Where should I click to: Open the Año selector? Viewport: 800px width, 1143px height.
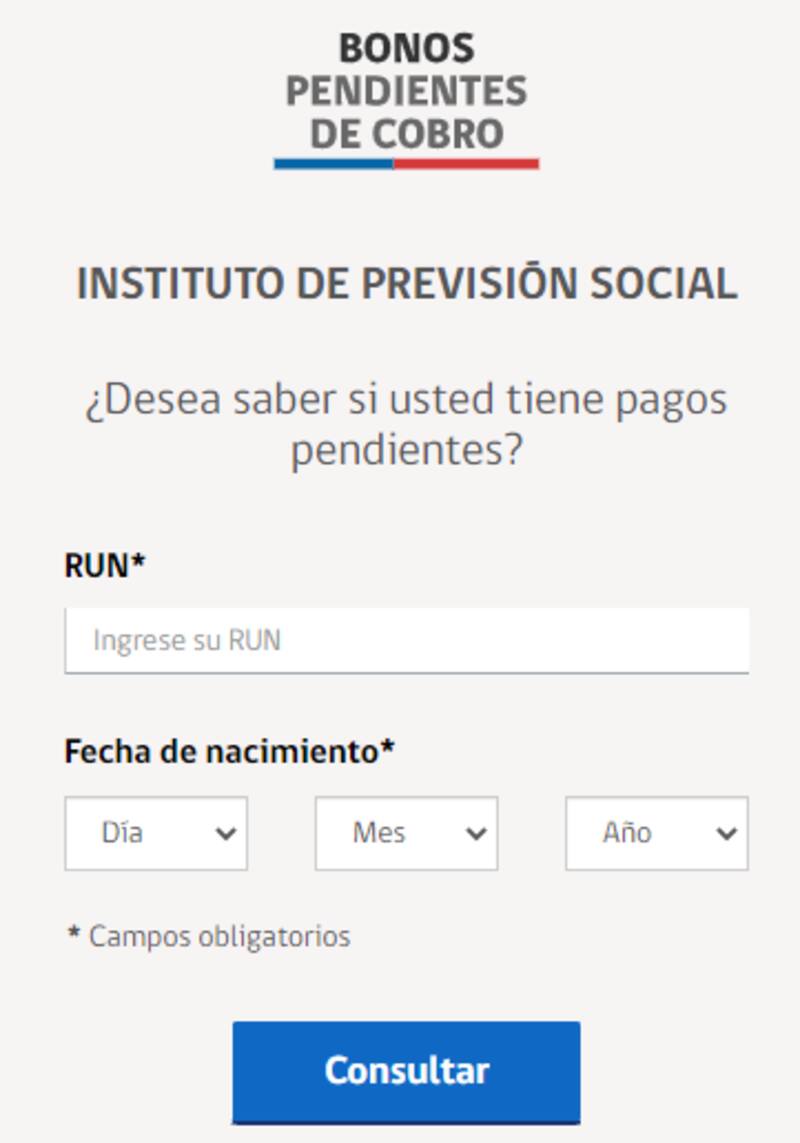[x=655, y=832]
